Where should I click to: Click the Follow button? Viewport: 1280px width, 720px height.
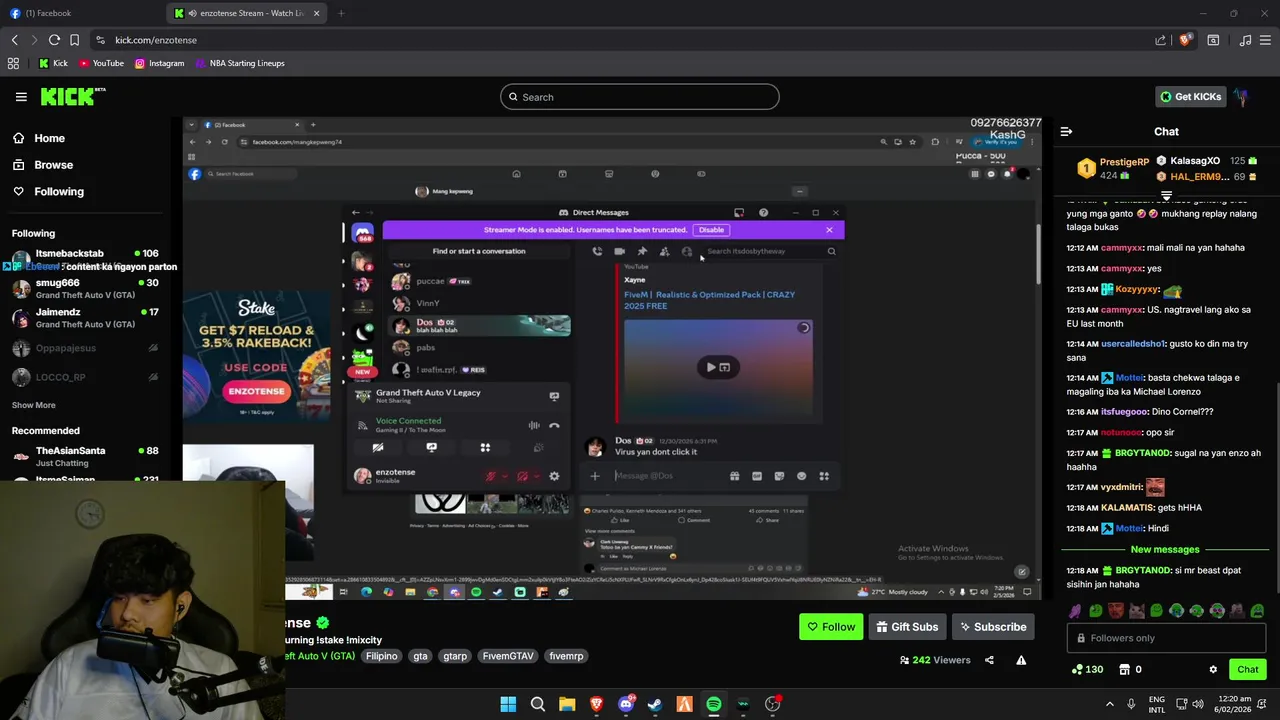pyautogui.click(x=831, y=627)
